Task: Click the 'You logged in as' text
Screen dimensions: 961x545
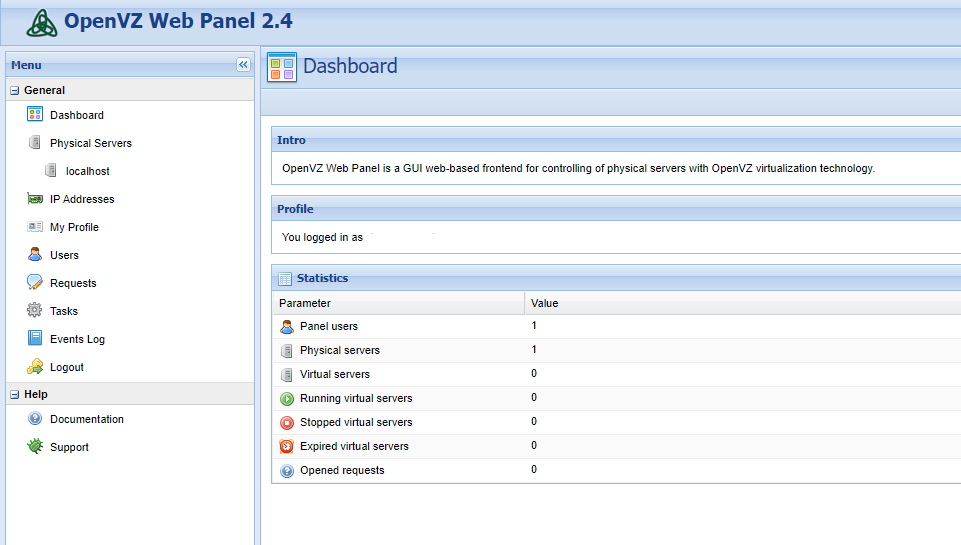Action: [x=322, y=237]
